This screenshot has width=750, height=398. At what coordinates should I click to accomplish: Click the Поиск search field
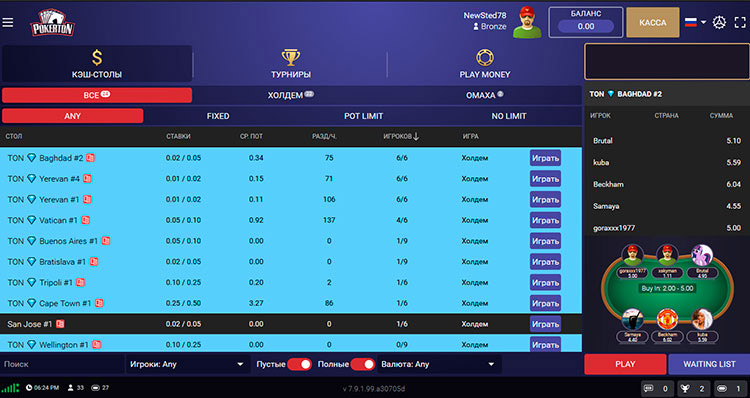[x=62, y=364]
